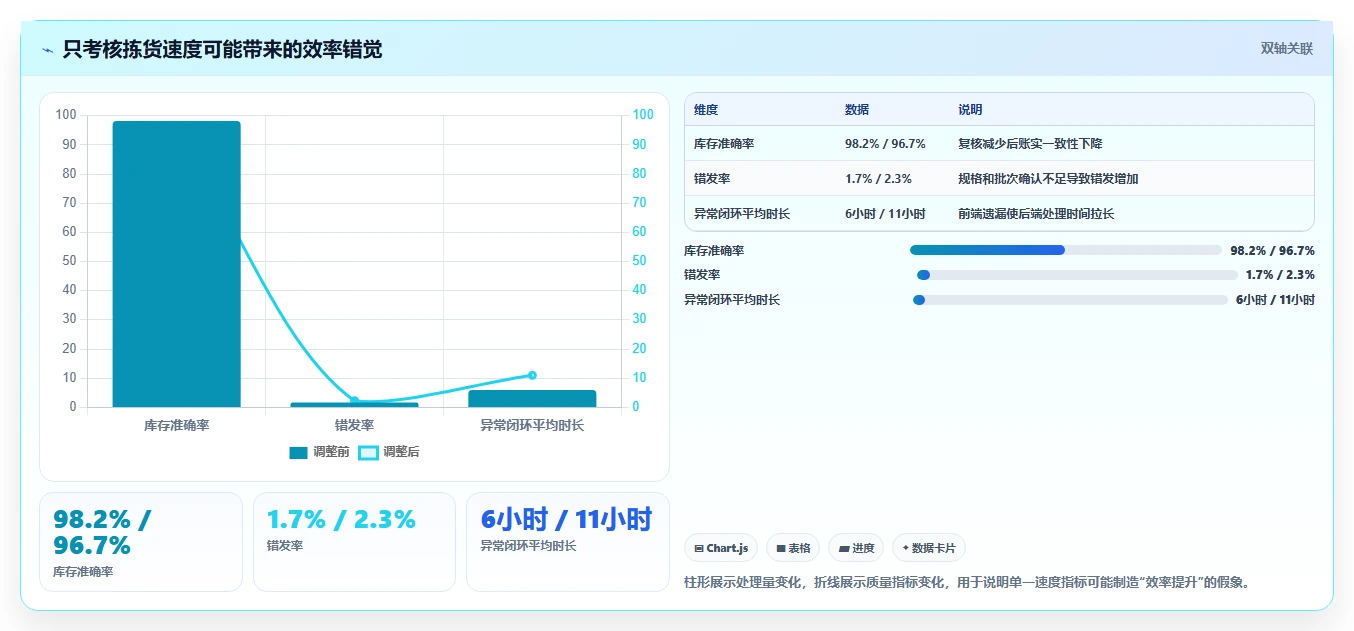Click the 数据 table column header

click(x=857, y=110)
